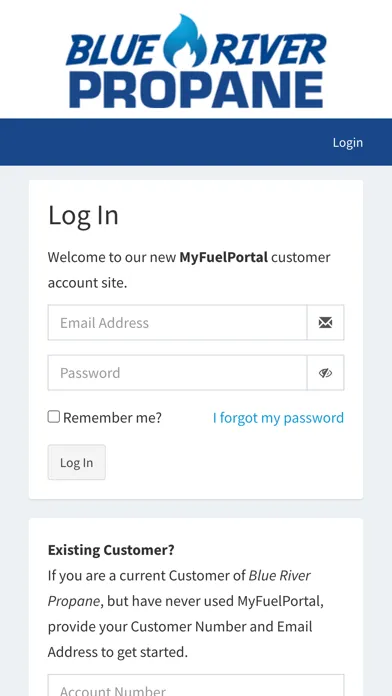Click the "customer account site" welcome sentence
392x696 pixels.
(x=189, y=270)
